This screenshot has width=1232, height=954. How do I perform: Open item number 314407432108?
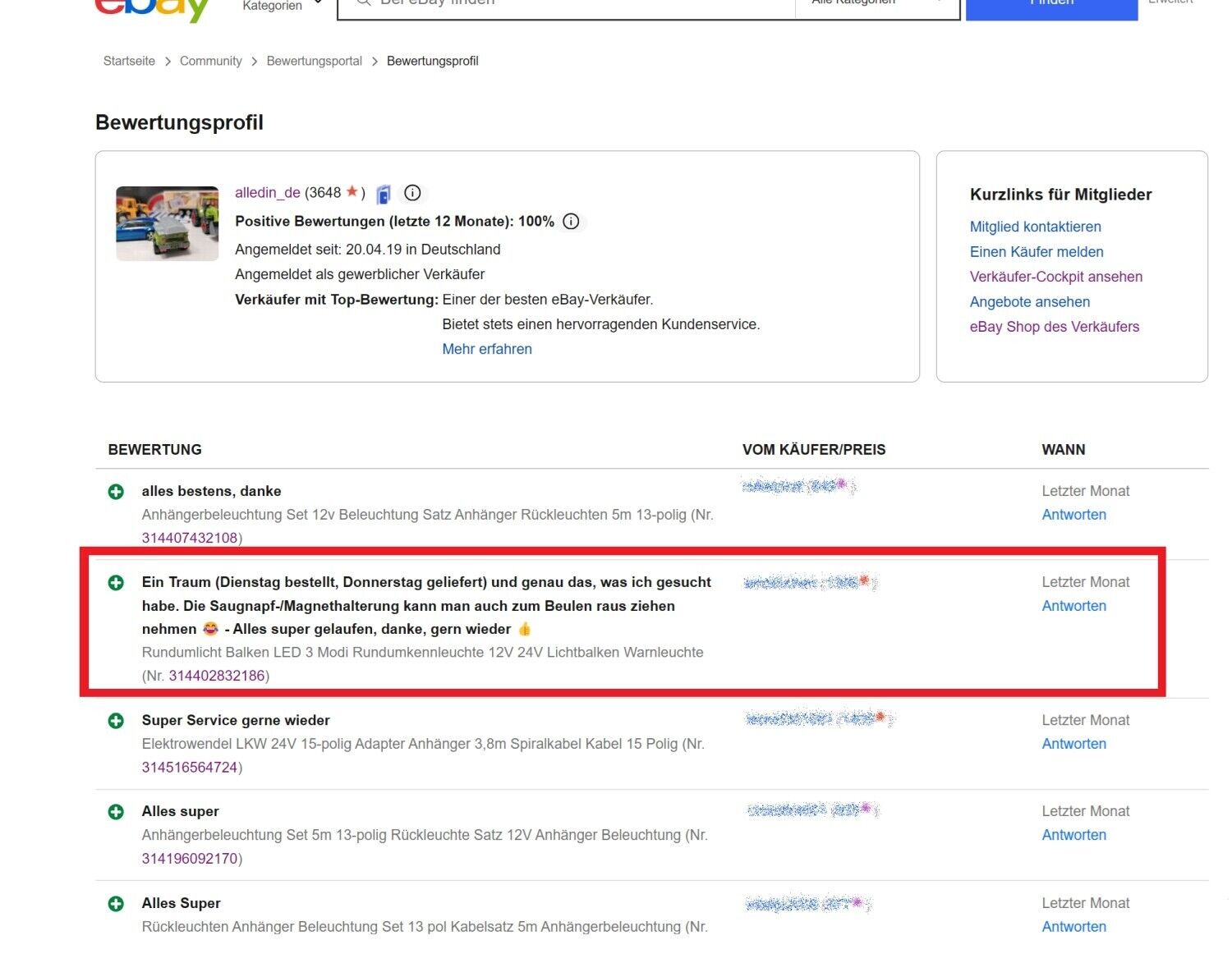(190, 538)
